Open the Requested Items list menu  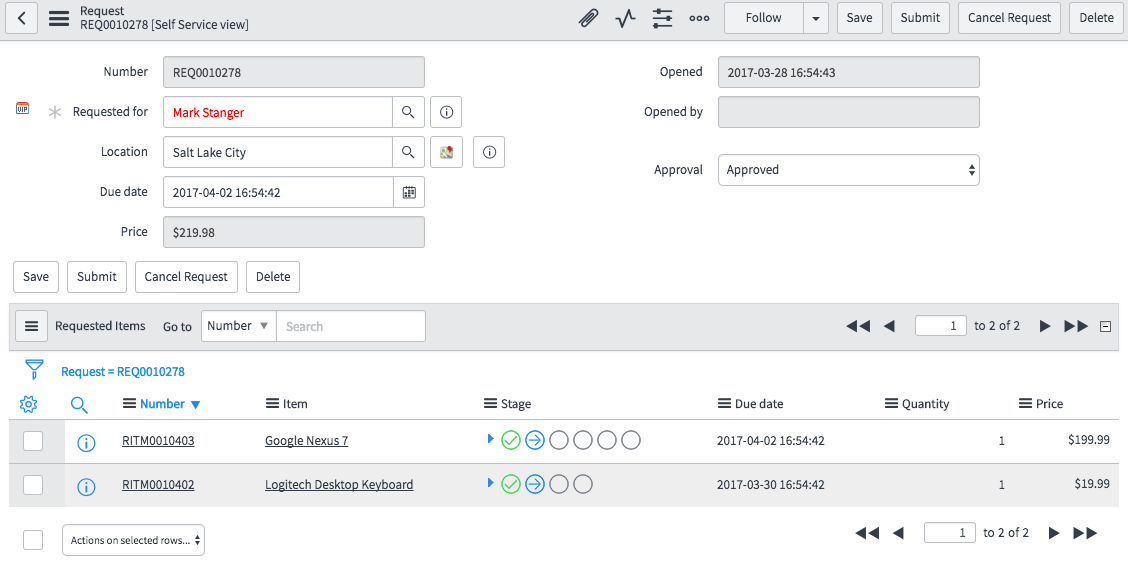click(31, 326)
